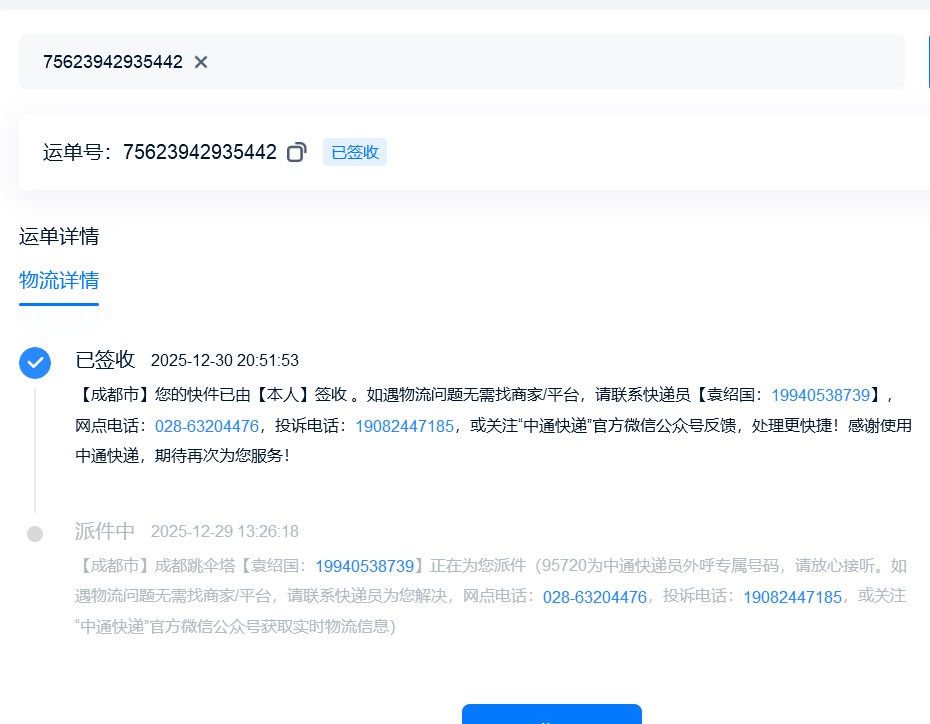
Task: Copy the waybill number 75623942935442
Action: [x=296, y=152]
